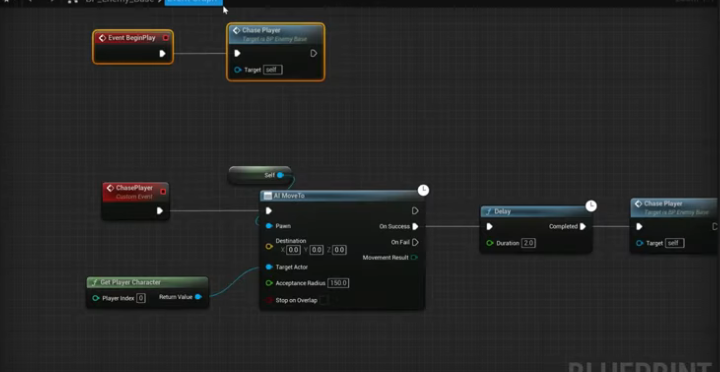Click the Destination Z value field
This screenshot has width=720, height=372.
(339, 250)
